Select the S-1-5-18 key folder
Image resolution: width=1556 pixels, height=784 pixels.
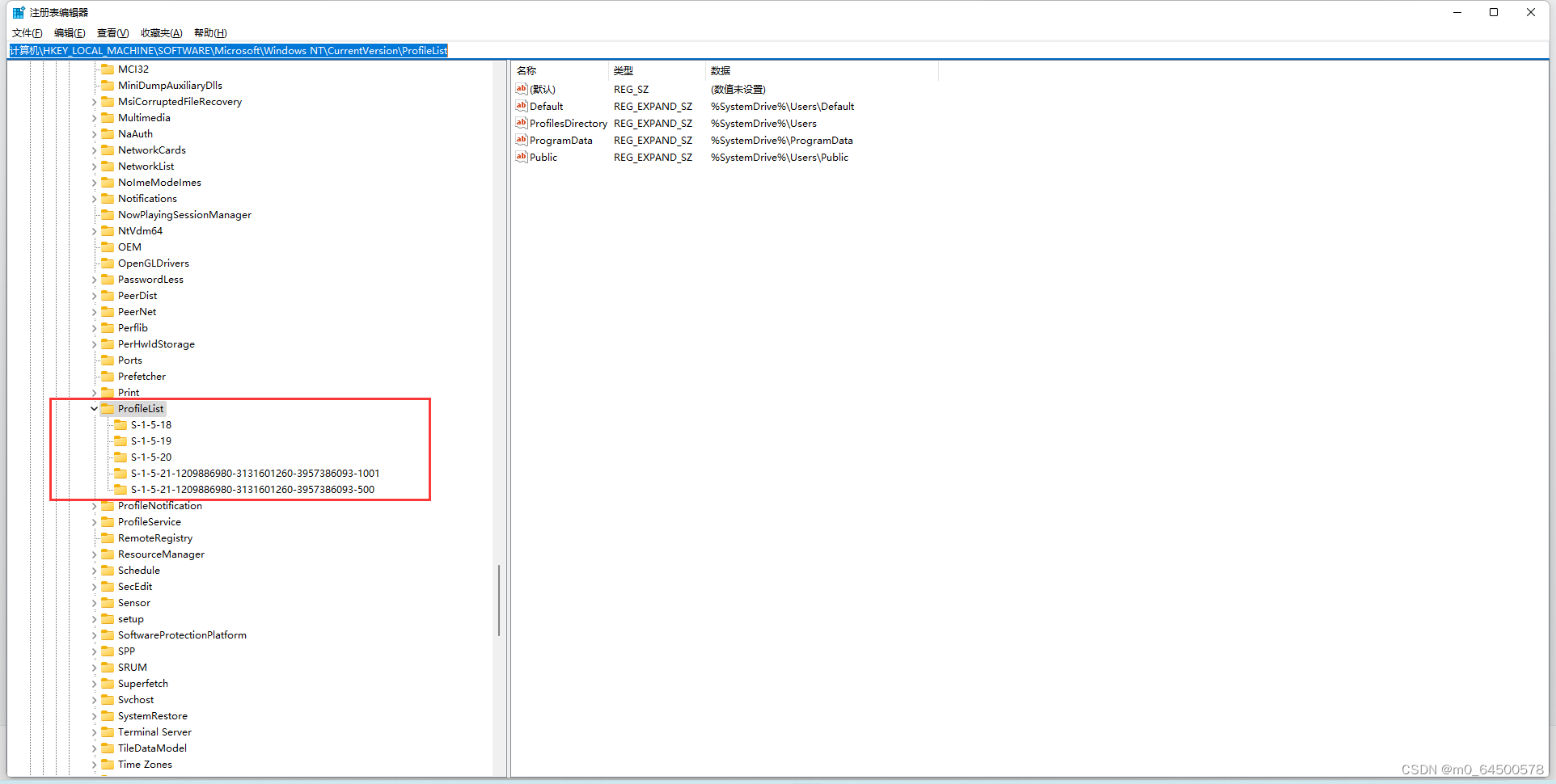coord(150,424)
